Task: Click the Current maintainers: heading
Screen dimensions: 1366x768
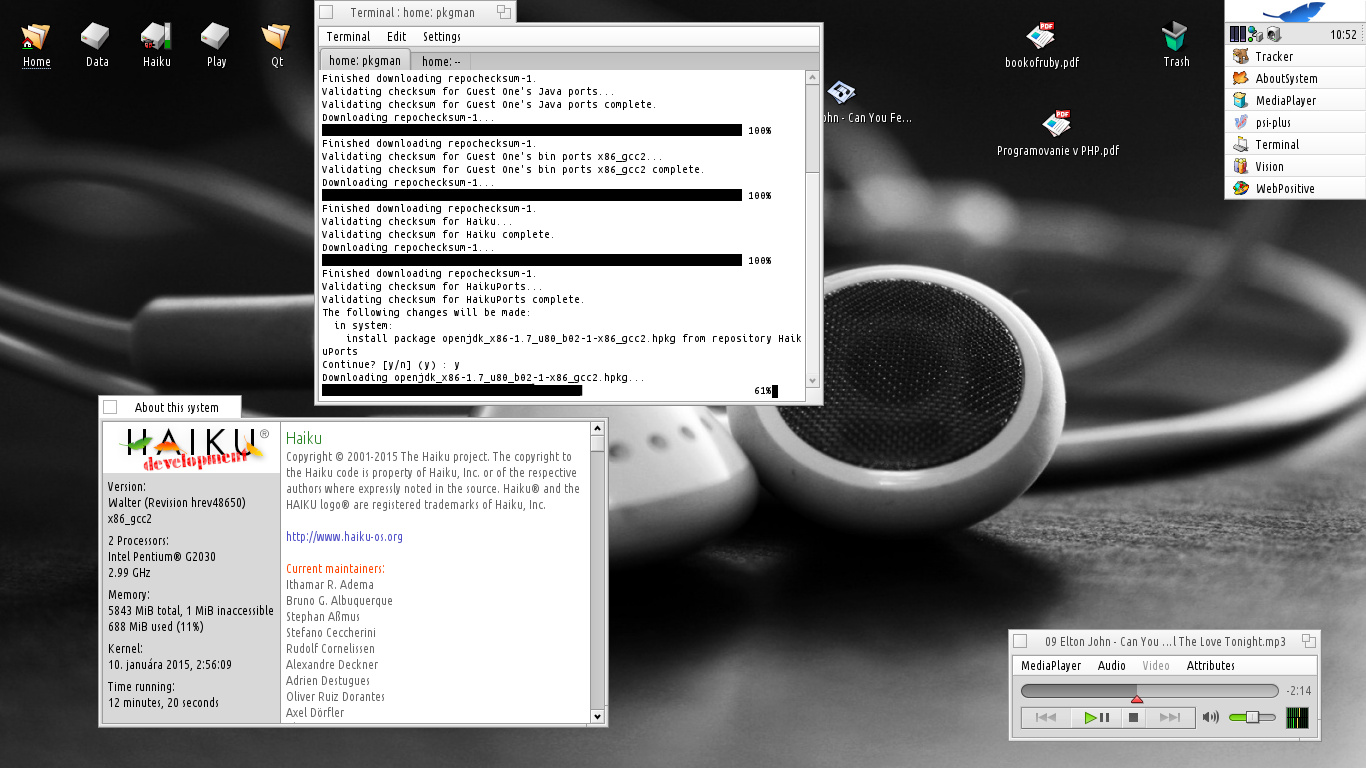Action: coord(335,569)
